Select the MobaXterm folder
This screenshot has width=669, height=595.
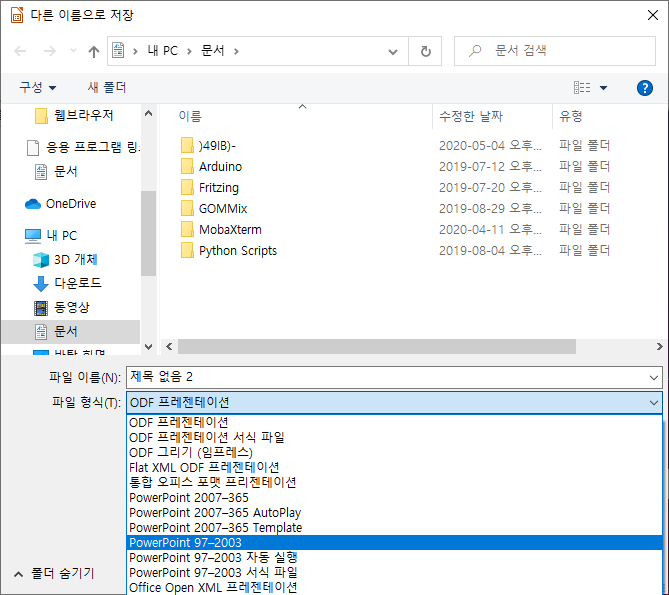click(221, 229)
